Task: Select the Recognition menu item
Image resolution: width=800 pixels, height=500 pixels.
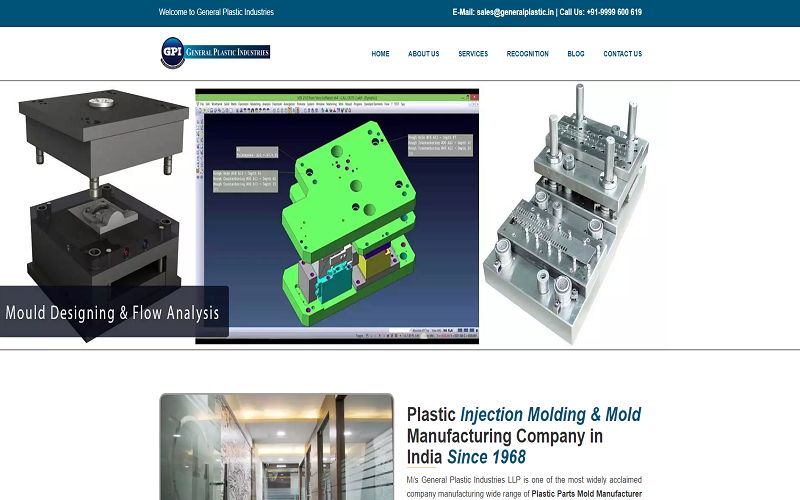Action: [x=528, y=54]
